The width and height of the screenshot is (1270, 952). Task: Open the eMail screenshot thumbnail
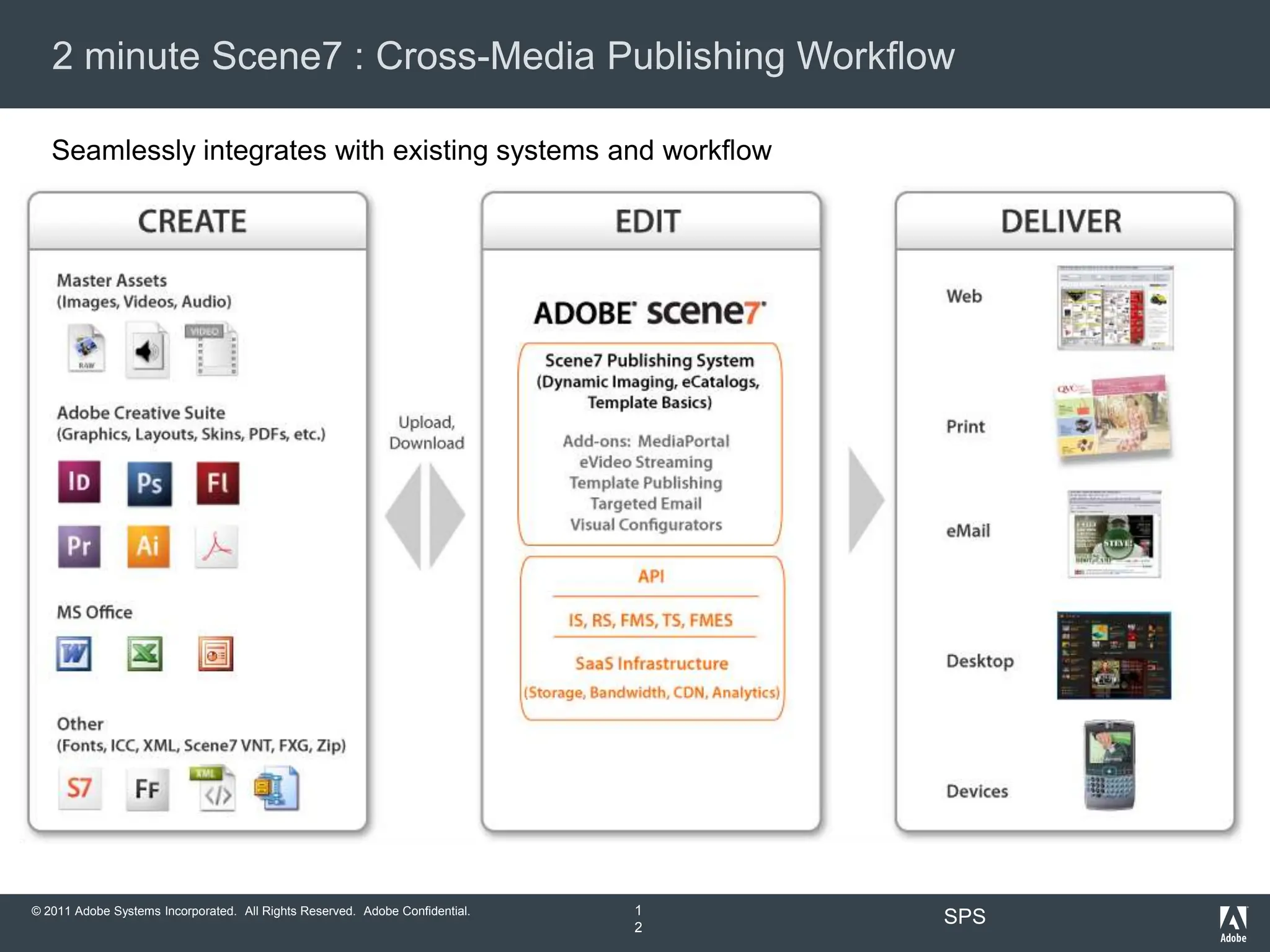pyautogui.click(x=1114, y=534)
